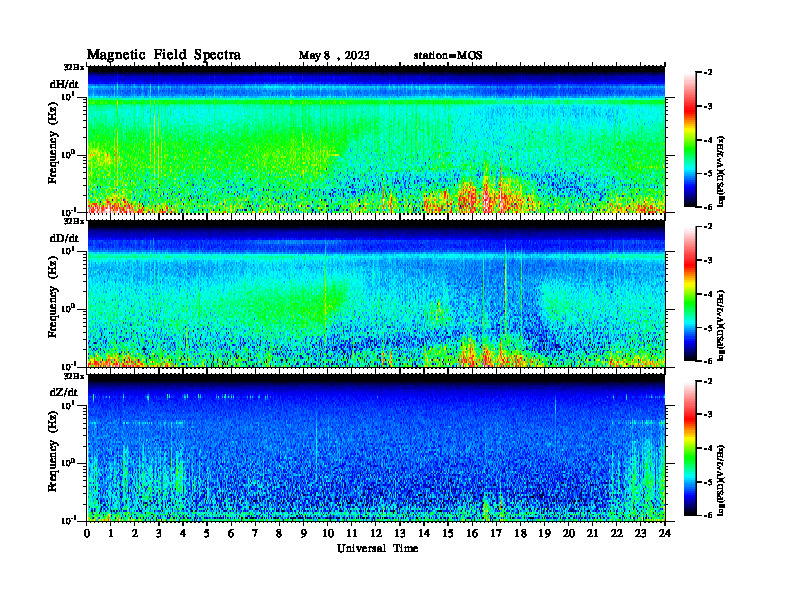The width and height of the screenshot is (792, 612).
Task: Click the "-5" tick on dD/dt color scale
Action: click(x=707, y=328)
